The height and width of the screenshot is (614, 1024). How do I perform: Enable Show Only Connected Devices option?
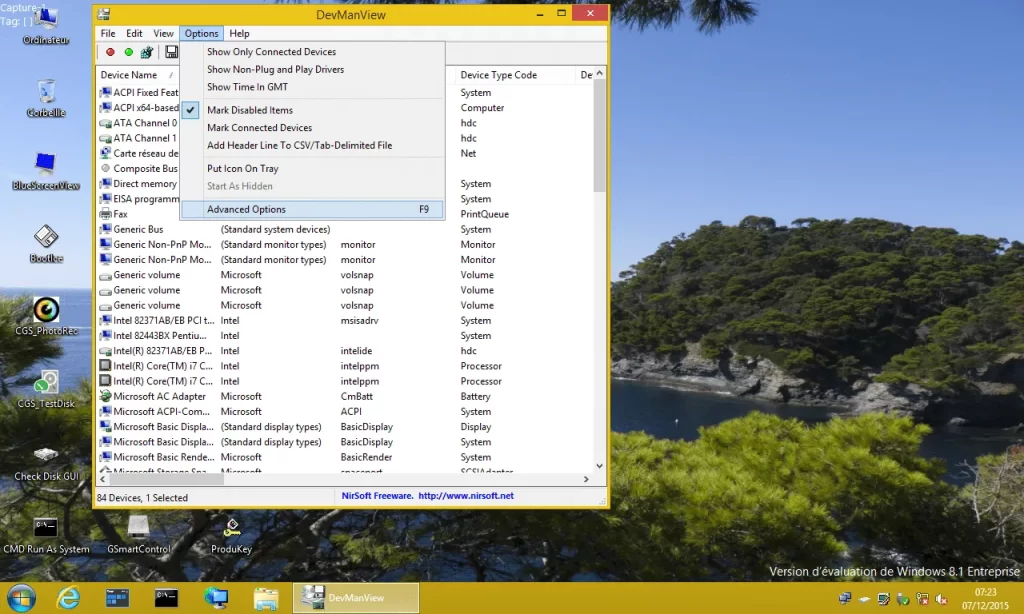coord(312,52)
